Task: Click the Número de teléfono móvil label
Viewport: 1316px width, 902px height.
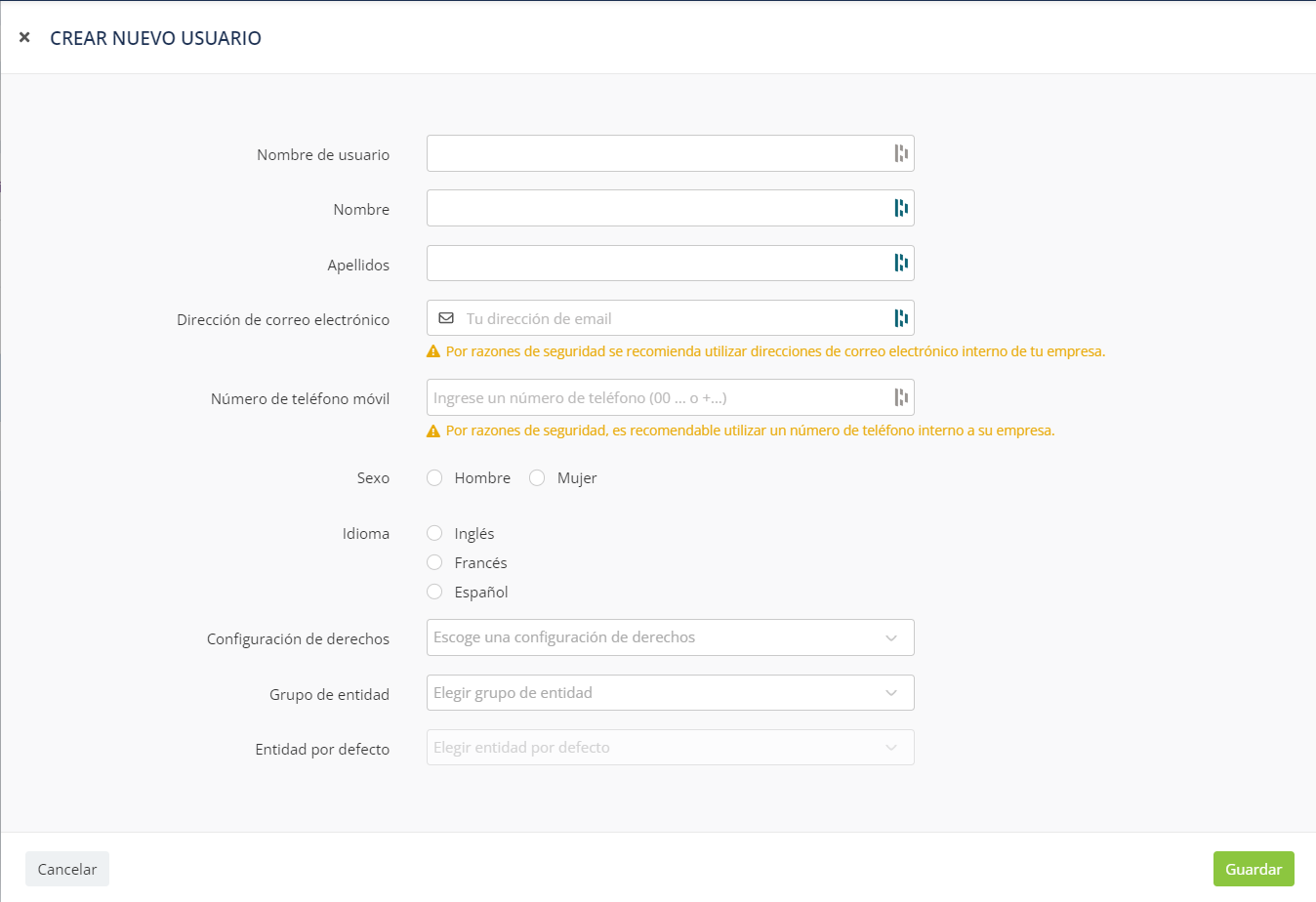Action: tap(300, 398)
